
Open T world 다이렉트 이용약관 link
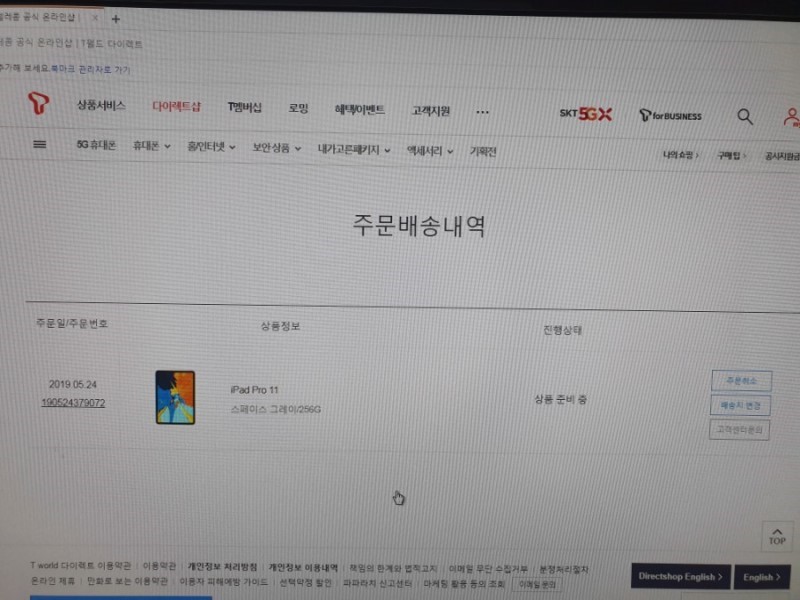[x=80, y=565]
